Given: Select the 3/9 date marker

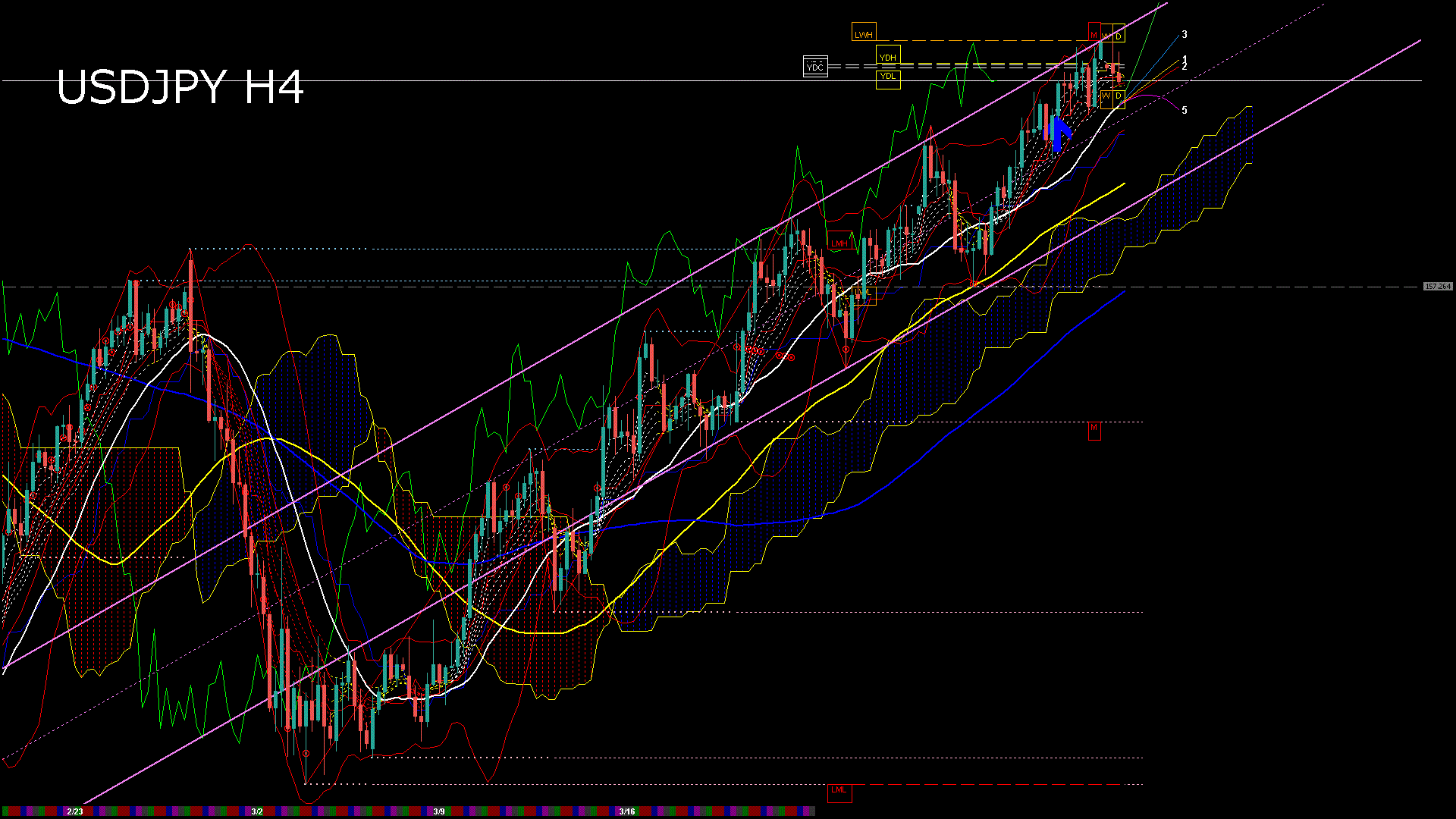Looking at the screenshot, I should point(439,811).
